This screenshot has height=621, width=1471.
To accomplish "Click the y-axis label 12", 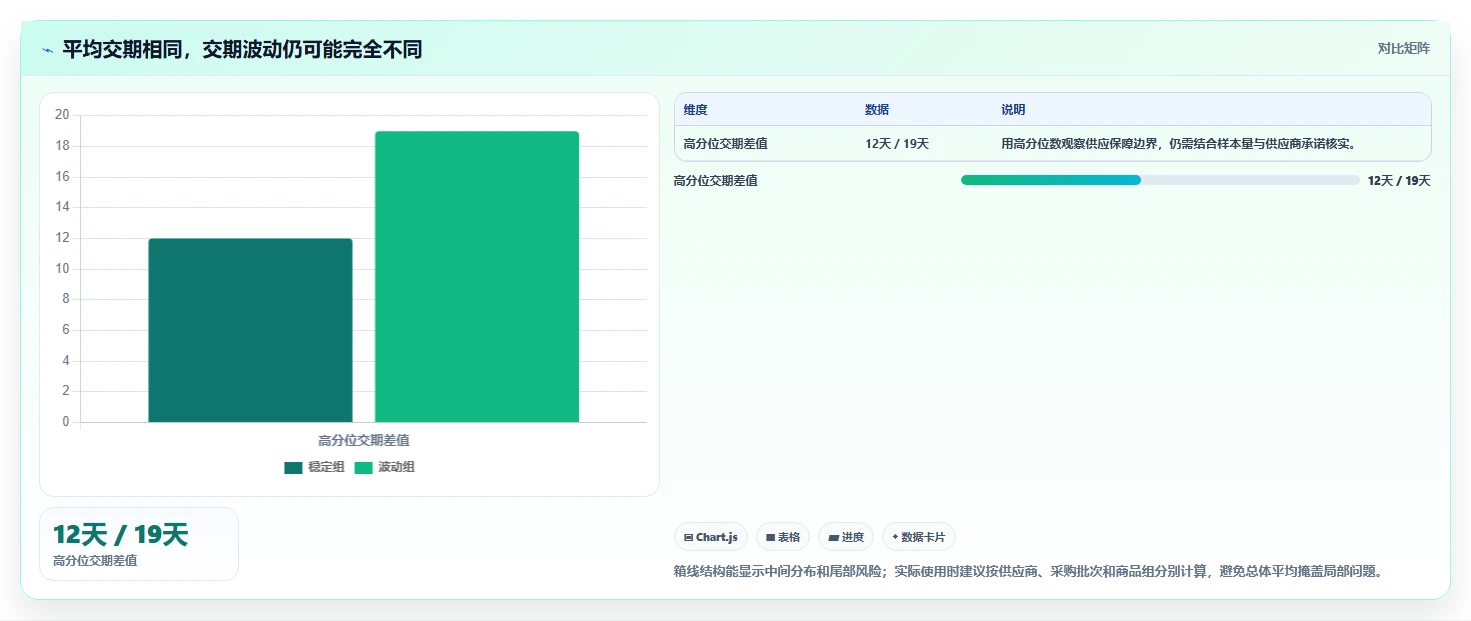I will pyautogui.click(x=62, y=238).
